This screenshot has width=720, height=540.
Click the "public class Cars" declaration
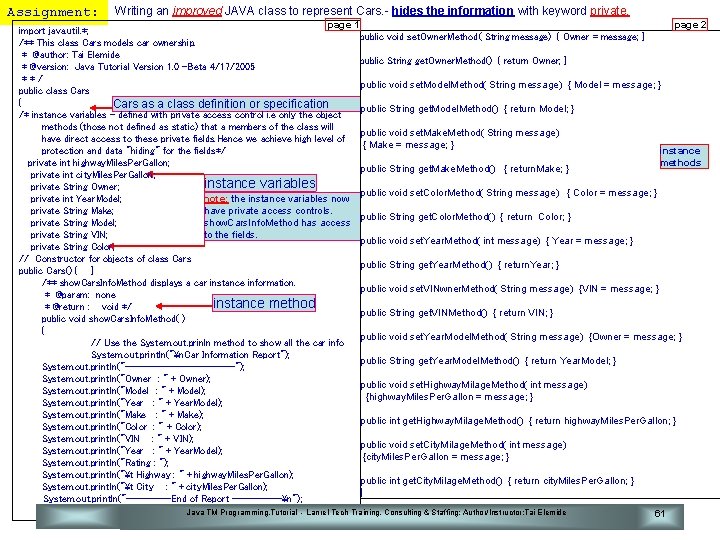[x=54, y=90]
